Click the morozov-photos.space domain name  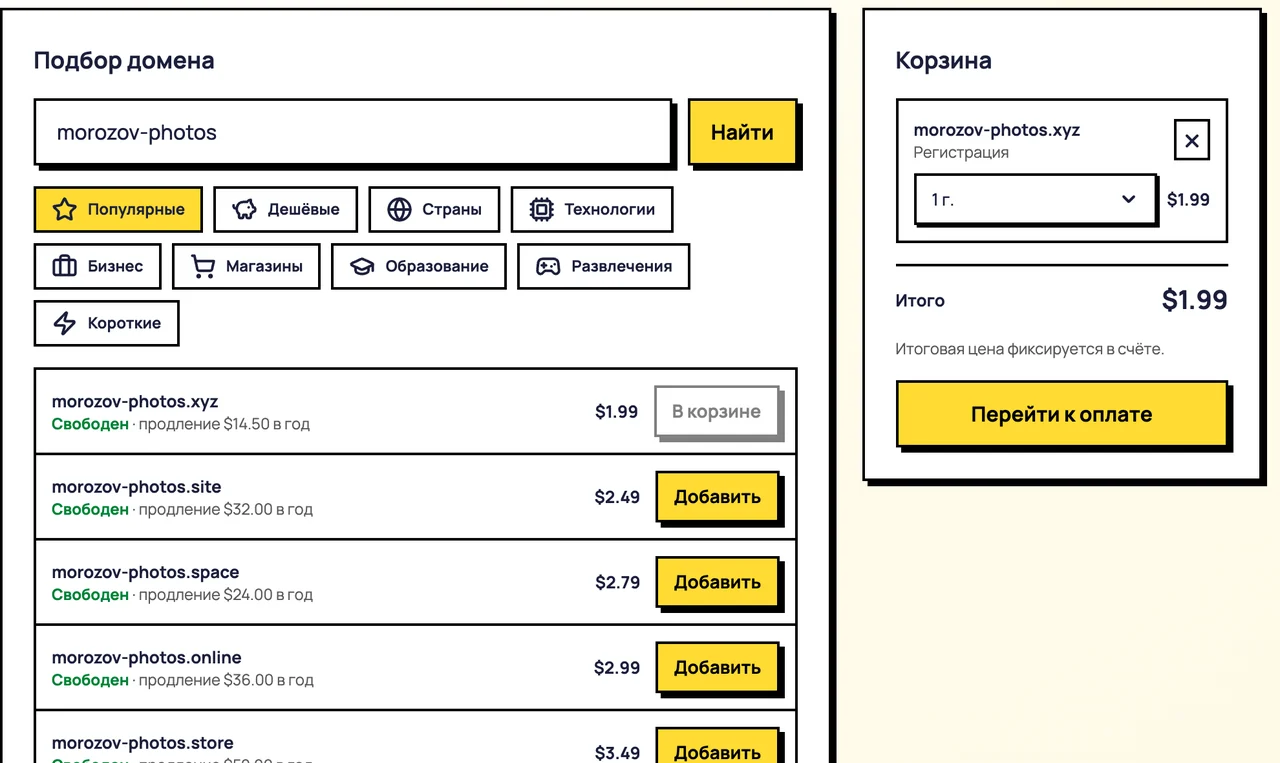(146, 572)
